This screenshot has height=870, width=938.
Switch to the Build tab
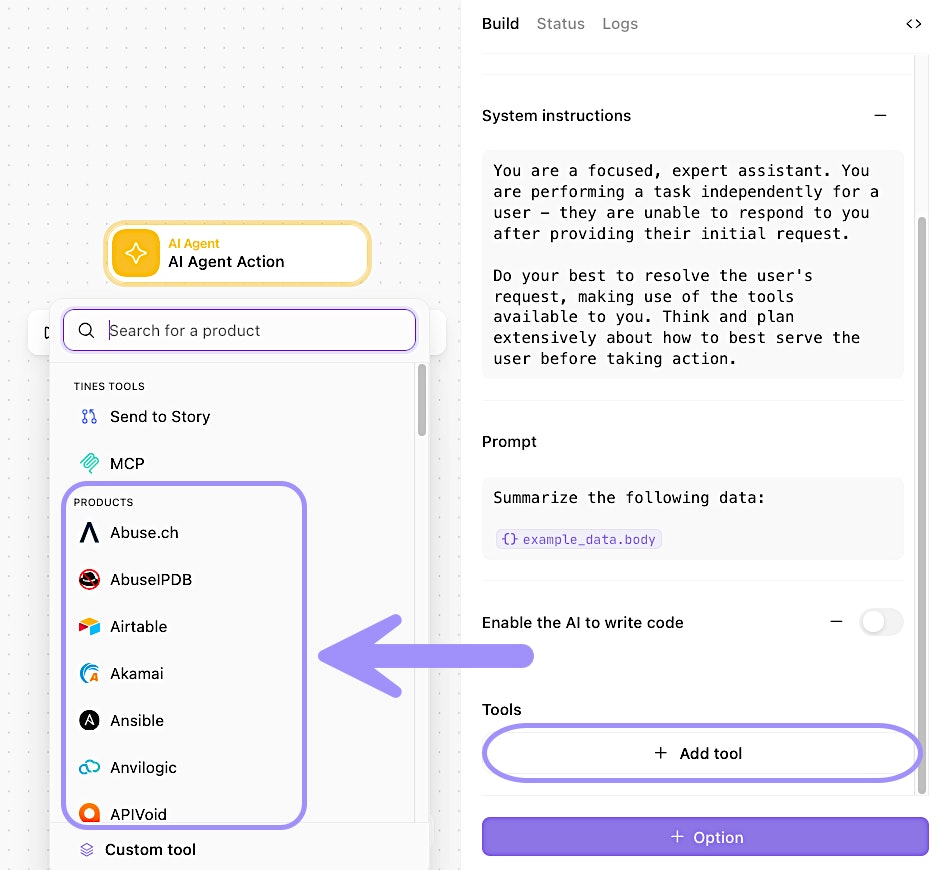click(x=500, y=24)
